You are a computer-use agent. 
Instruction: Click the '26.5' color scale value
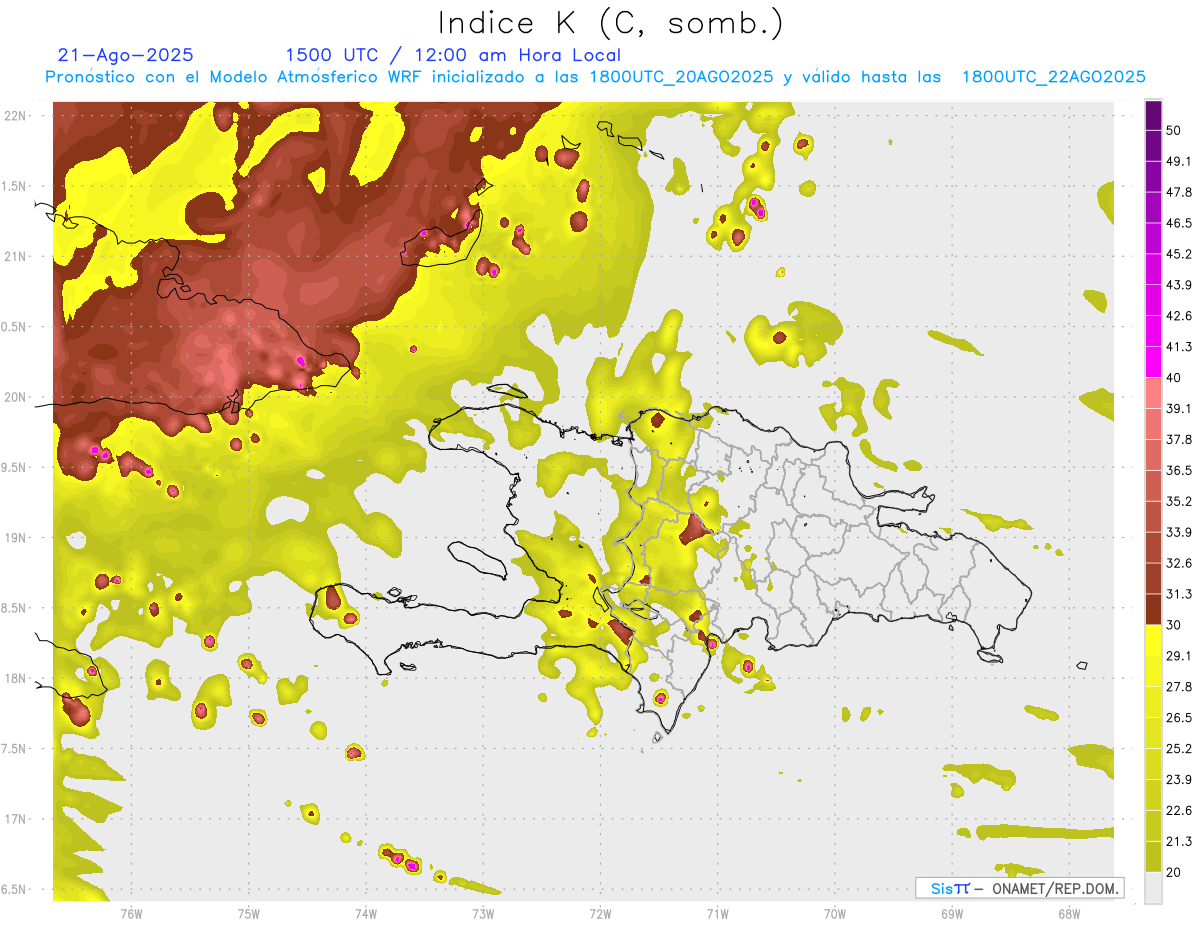tap(1179, 718)
